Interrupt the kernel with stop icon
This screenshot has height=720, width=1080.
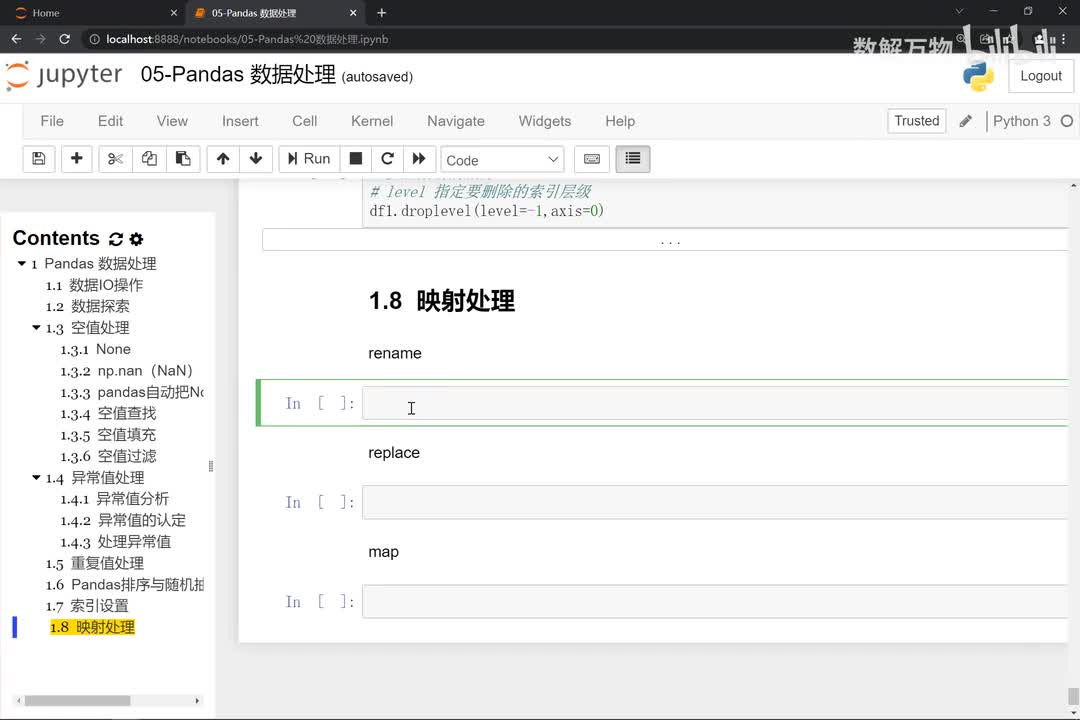[x=355, y=159]
